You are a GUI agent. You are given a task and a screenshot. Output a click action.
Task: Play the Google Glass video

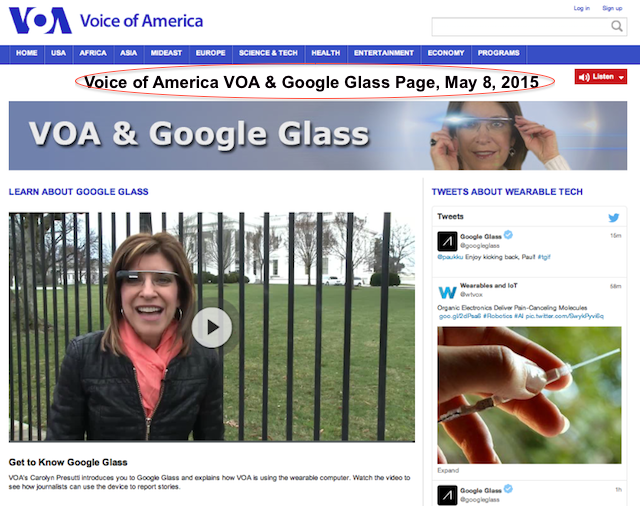pyautogui.click(x=212, y=327)
